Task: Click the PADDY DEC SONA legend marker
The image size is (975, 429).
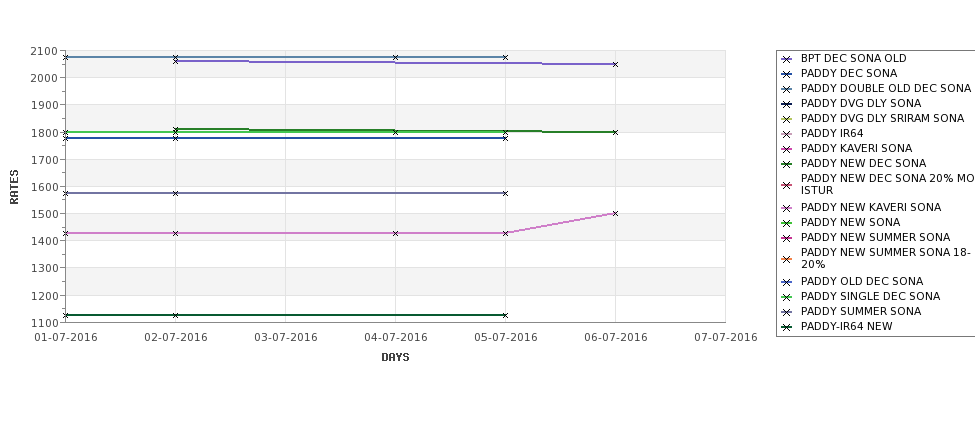Action: (x=787, y=74)
